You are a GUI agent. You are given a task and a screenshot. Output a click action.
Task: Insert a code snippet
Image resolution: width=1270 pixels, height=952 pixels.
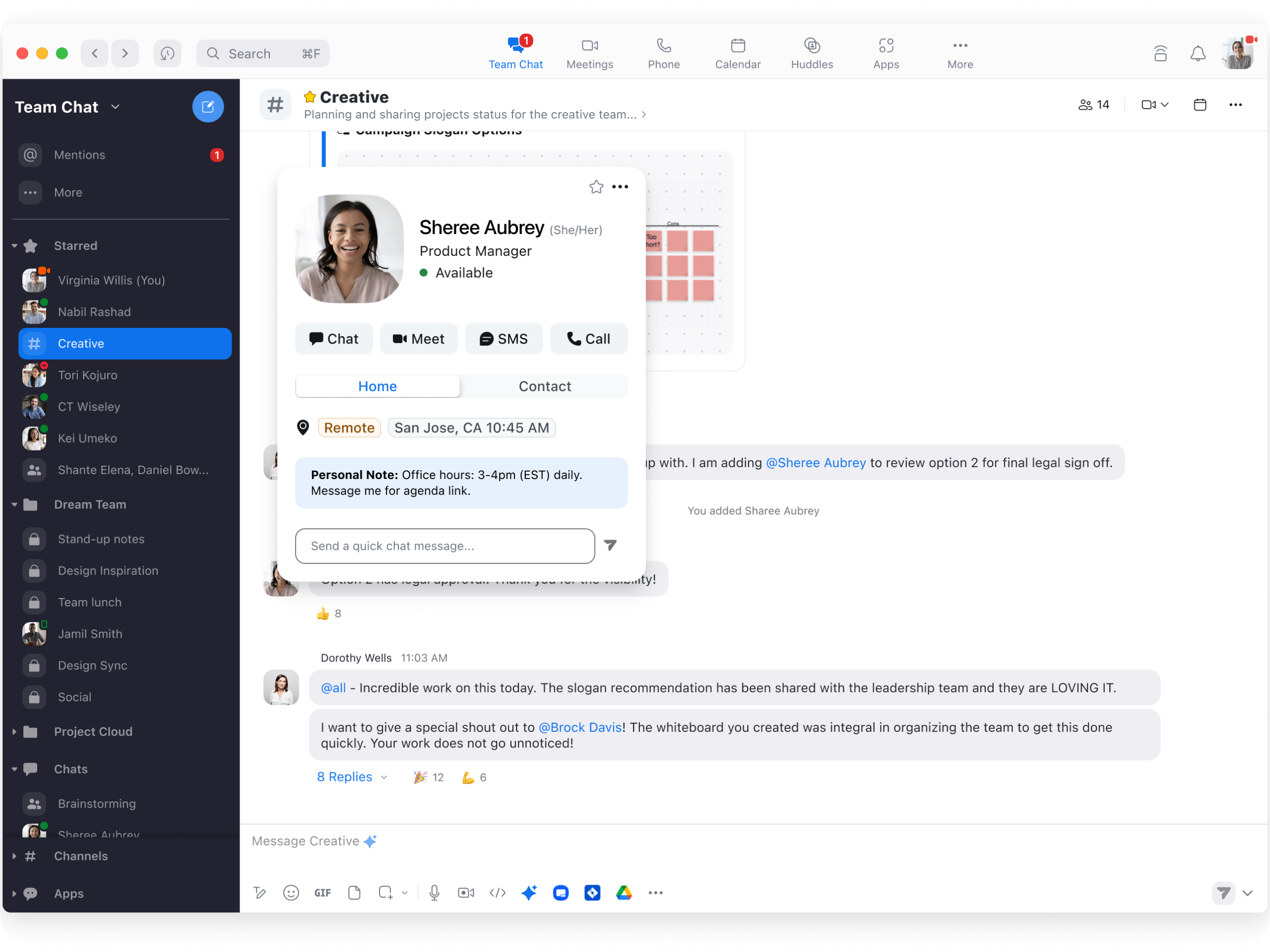497,893
